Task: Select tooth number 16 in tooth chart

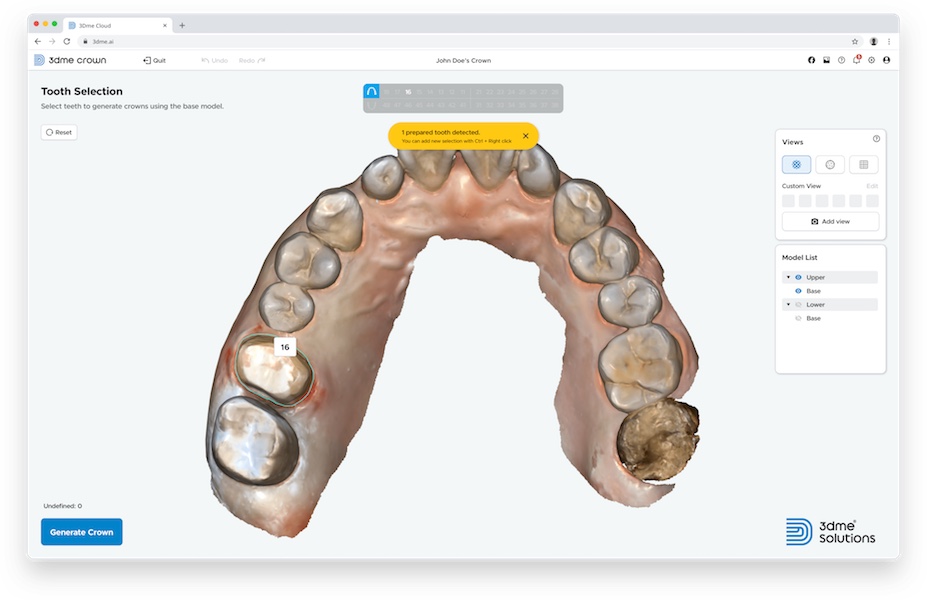Action: click(408, 91)
